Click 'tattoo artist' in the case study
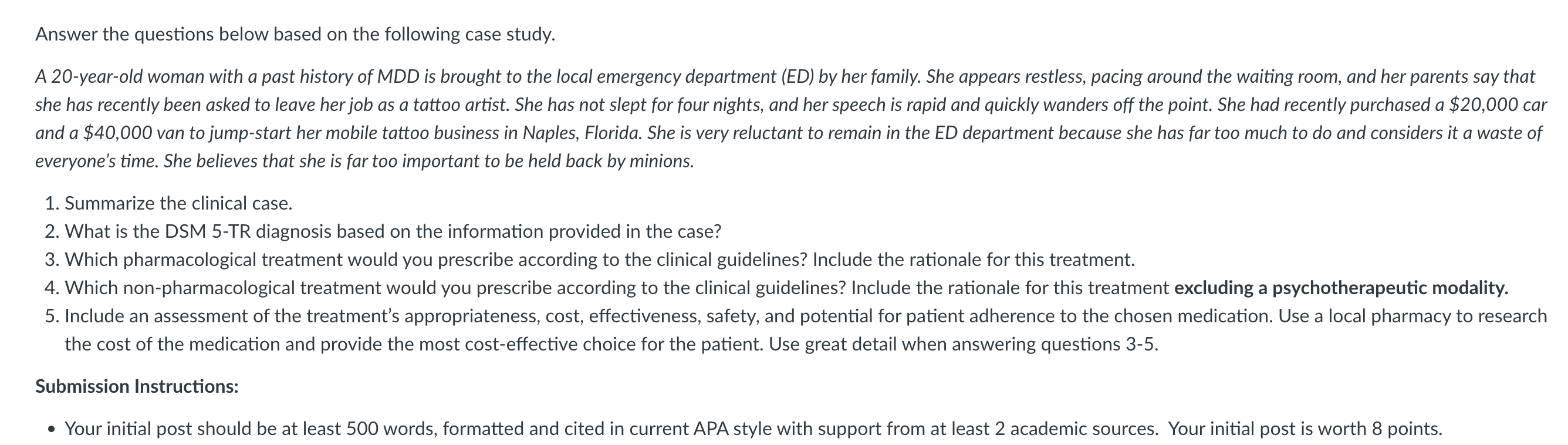 coord(459,104)
